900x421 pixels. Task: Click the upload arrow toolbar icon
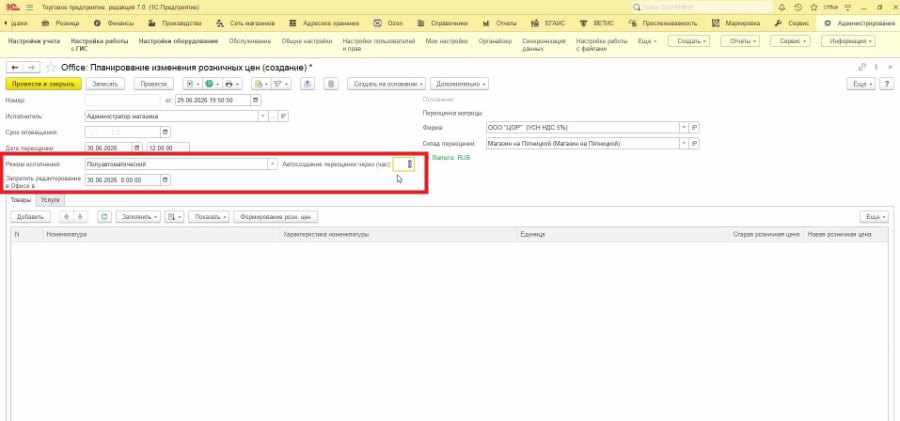click(308, 84)
